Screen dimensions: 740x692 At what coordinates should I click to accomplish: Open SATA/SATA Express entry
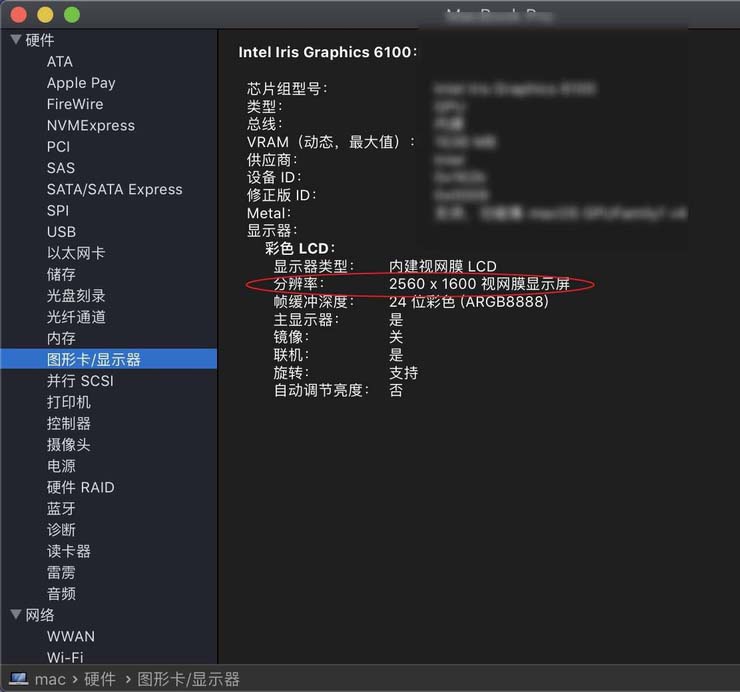(115, 189)
